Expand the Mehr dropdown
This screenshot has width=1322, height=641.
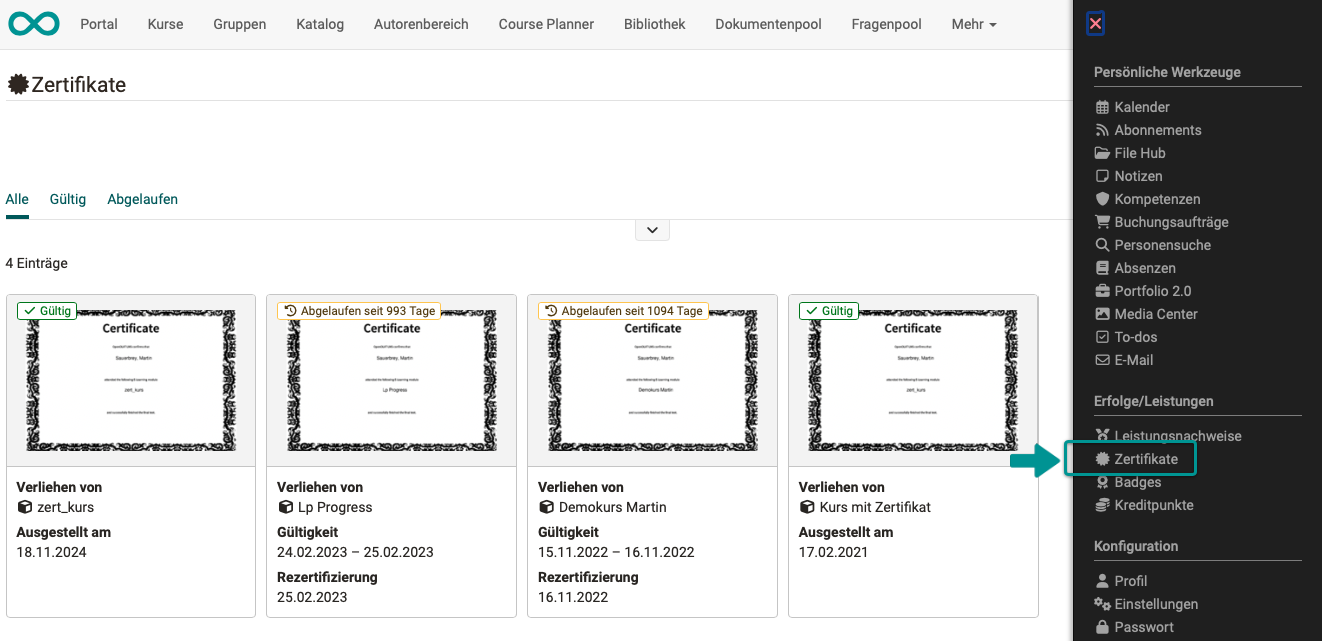[972, 23]
